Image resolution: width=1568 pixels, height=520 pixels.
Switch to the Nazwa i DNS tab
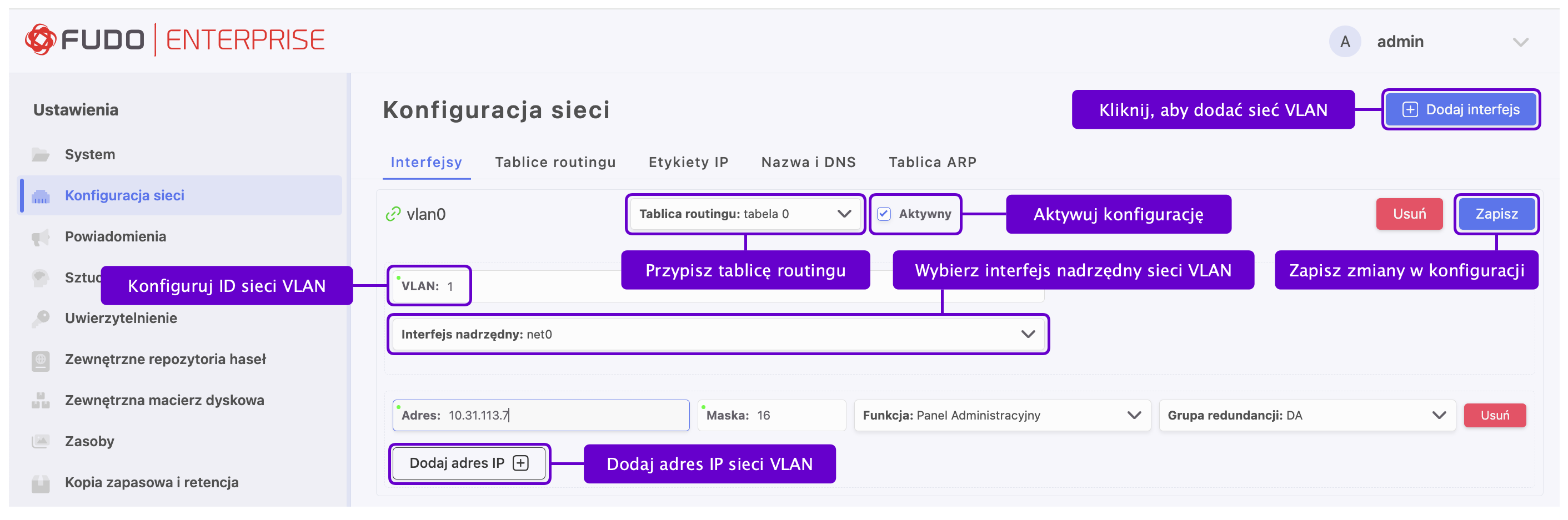(808, 163)
